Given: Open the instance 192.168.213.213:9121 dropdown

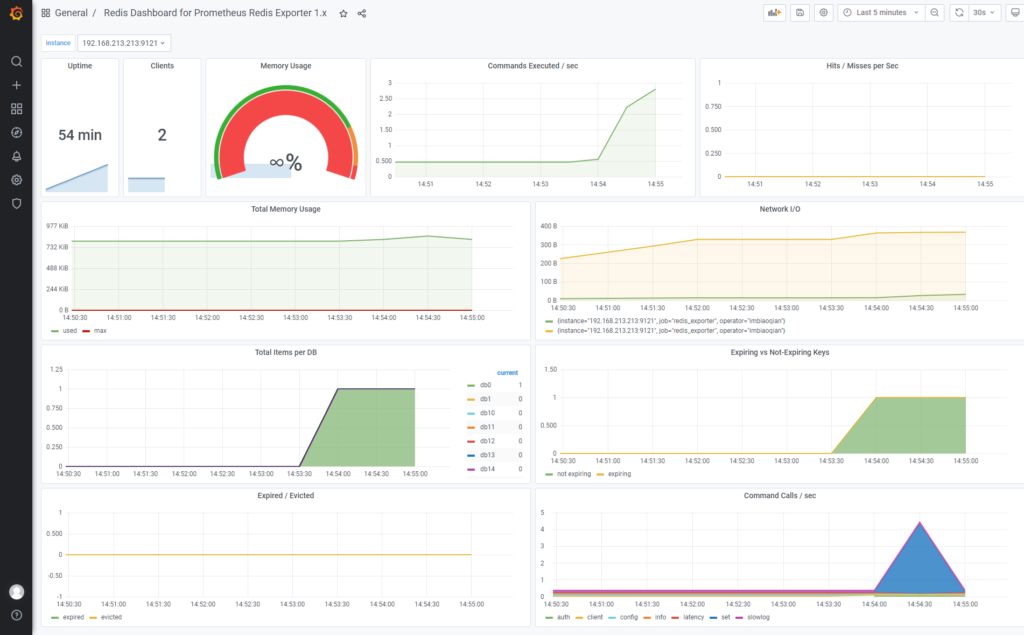Looking at the screenshot, I should 125,43.
